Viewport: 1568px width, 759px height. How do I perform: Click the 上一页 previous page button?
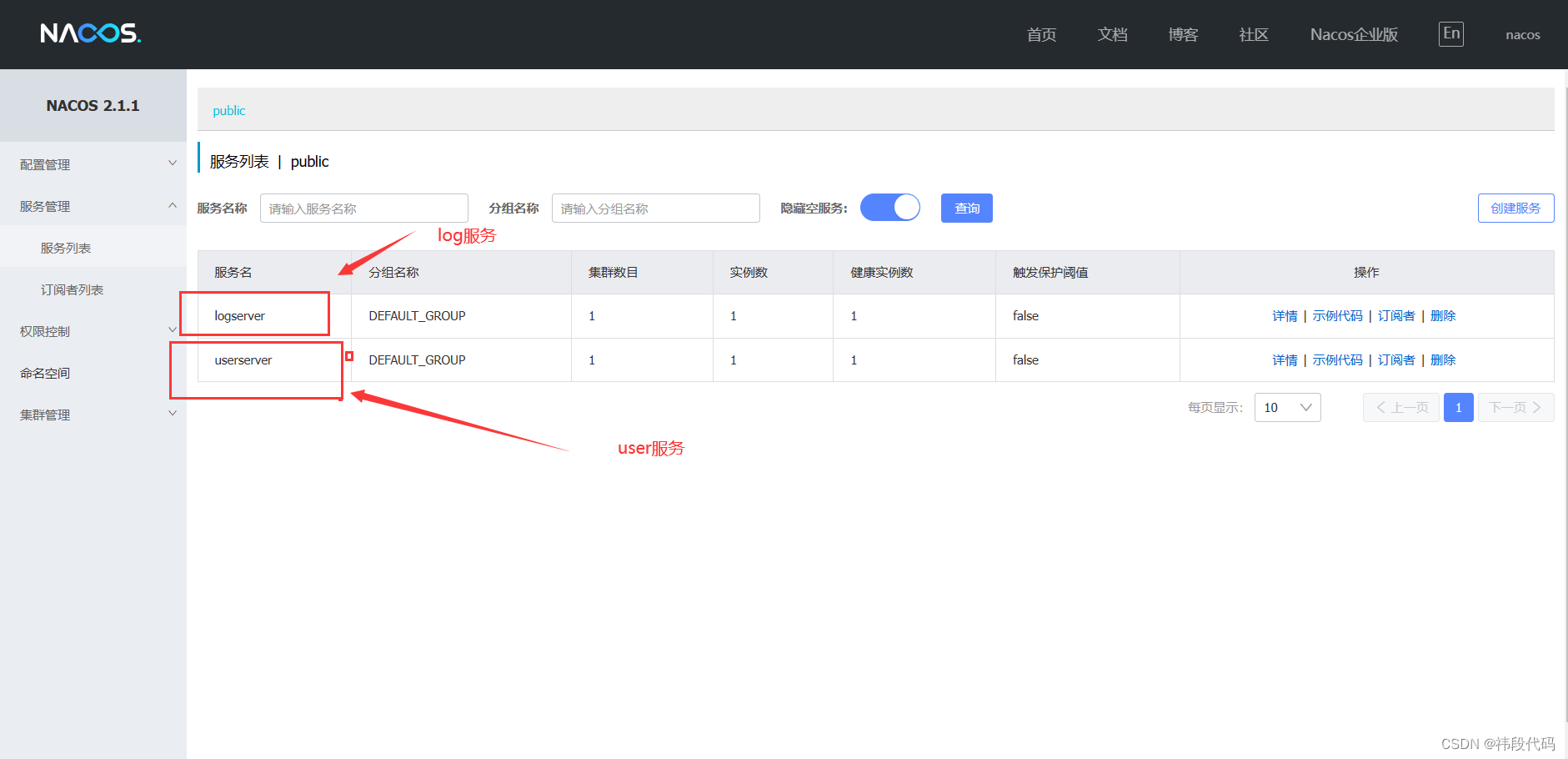click(x=1401, y=408)
